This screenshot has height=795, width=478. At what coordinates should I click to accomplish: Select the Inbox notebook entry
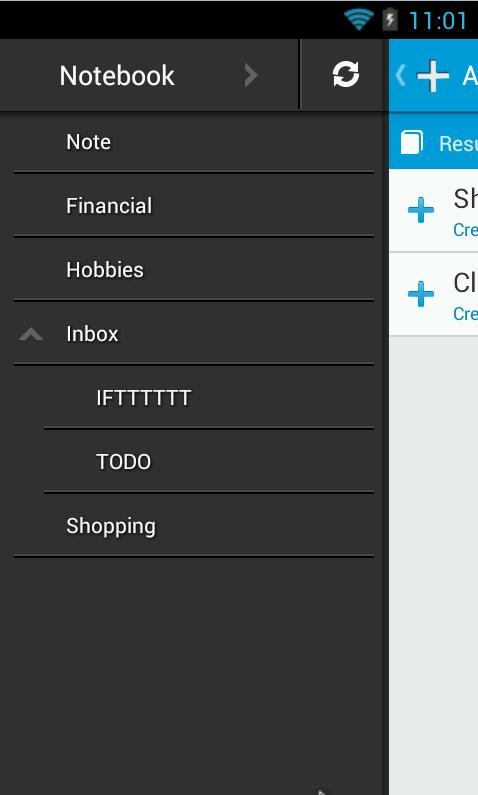[x=194, y=334]
